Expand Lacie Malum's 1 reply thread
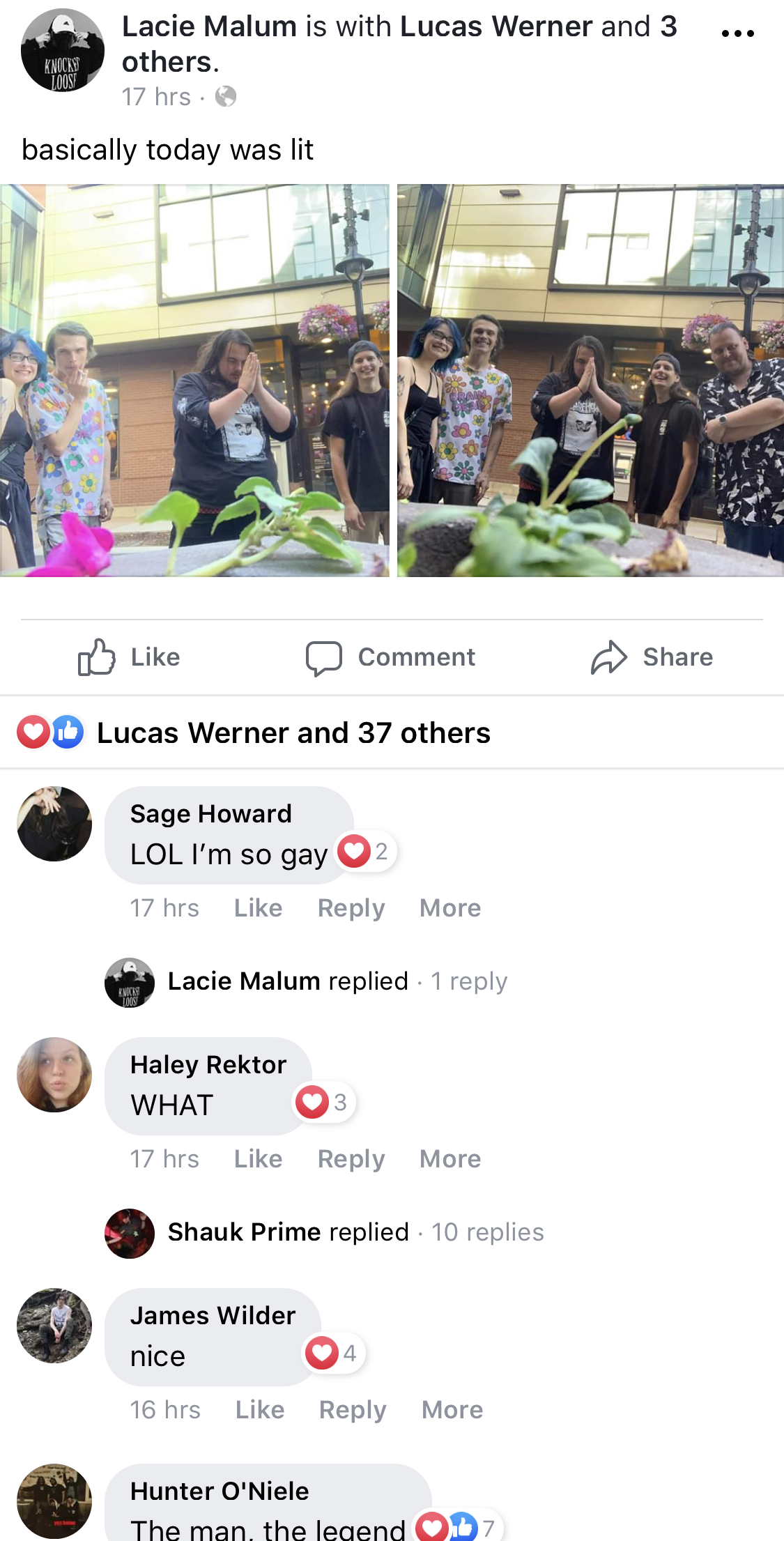Screen dimensions: 784x1541 click(338, 981)
